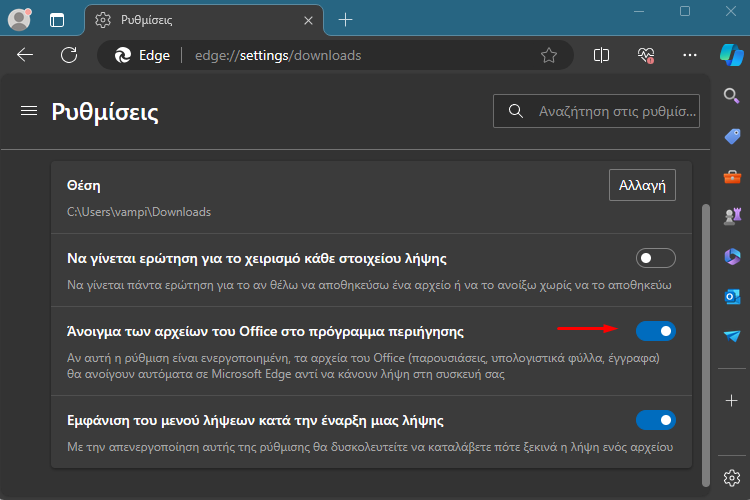Close the Ρυθμίσεις tab
Image resolution: width=750 pixels, height=500 pixels.
click(309, 21)
